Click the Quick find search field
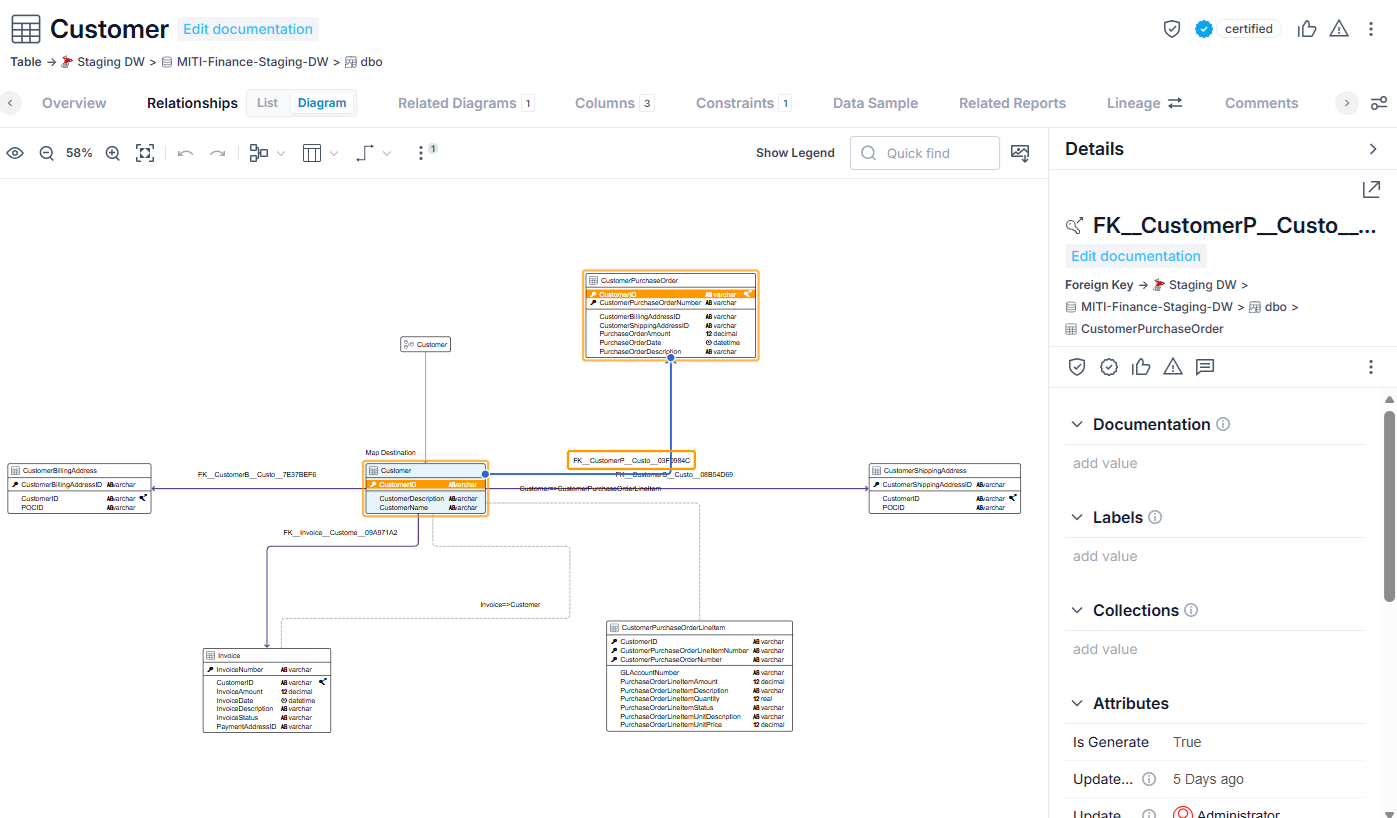 pos(925,153)
